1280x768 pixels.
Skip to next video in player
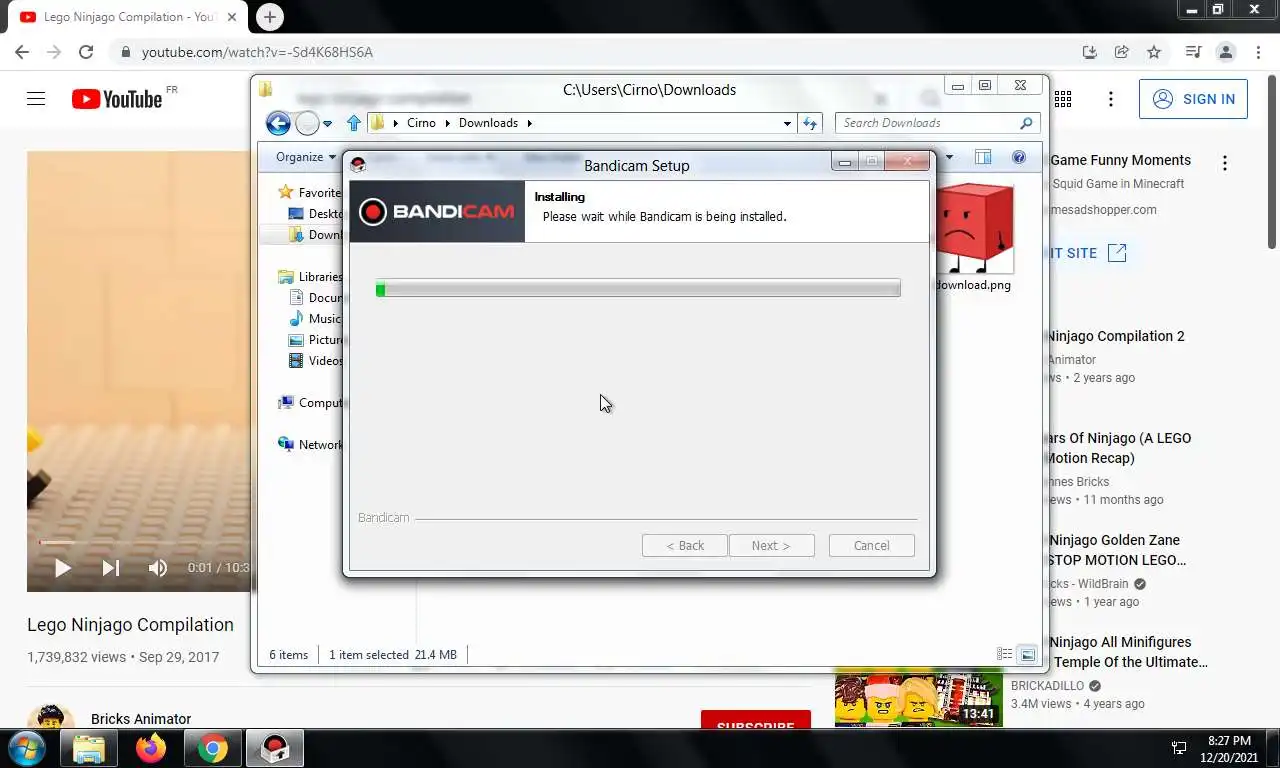point(111,568)
